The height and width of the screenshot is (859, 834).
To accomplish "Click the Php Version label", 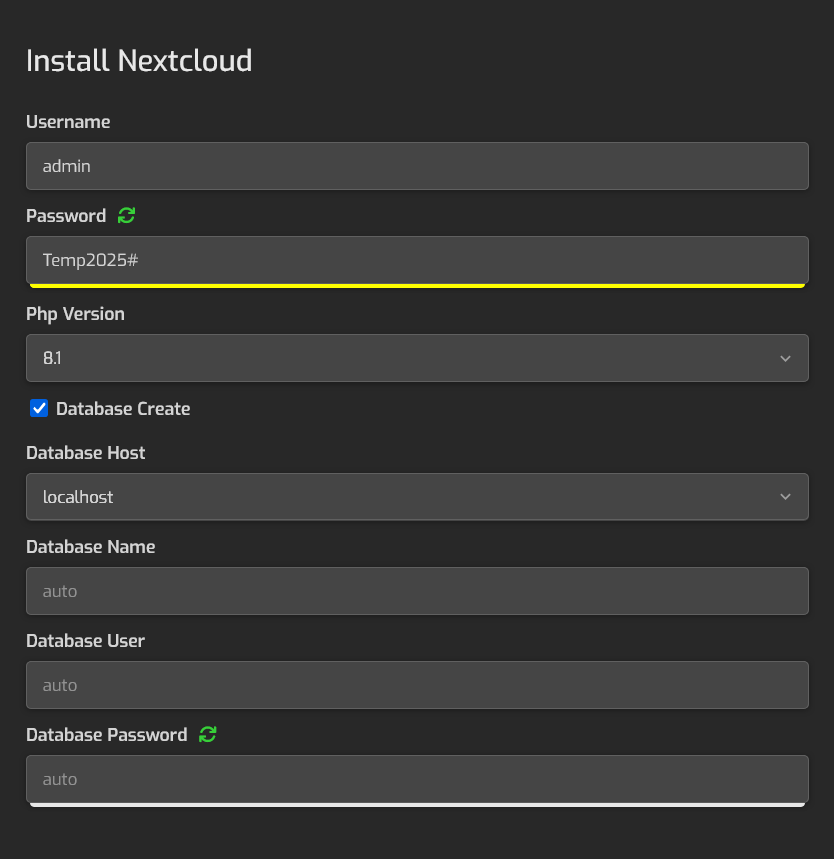I will click(76, 314).
